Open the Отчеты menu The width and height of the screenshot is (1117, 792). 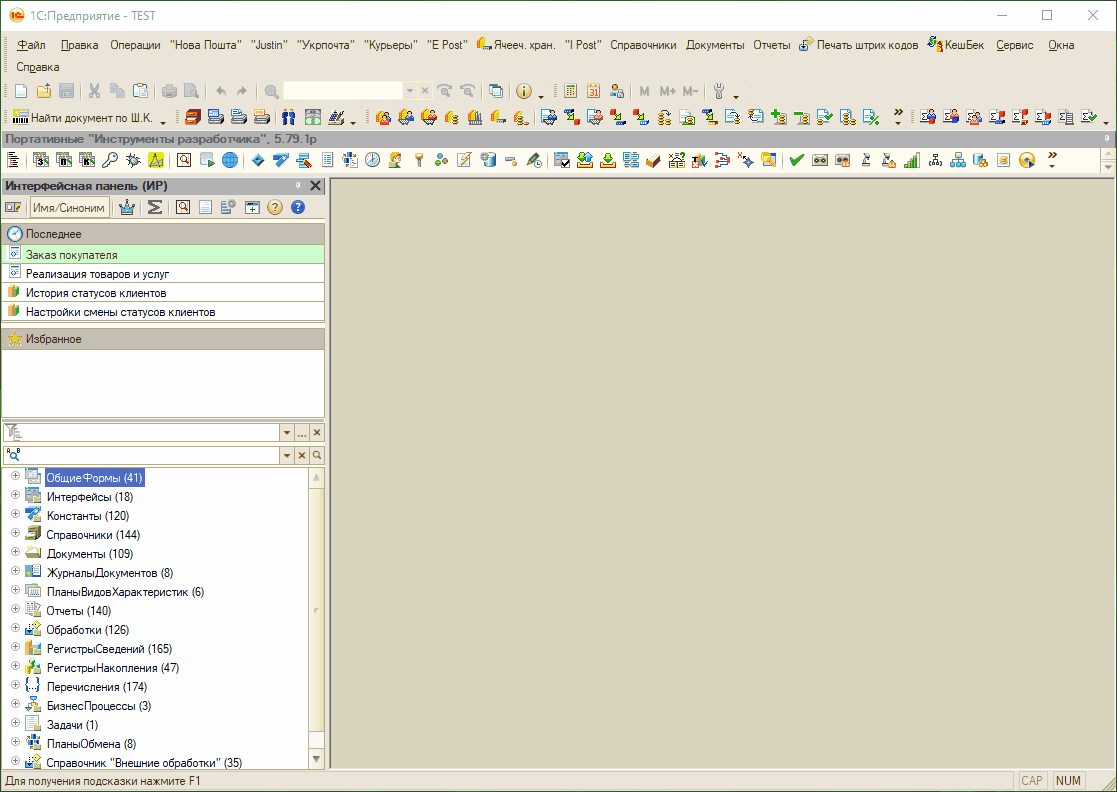(771, 45)
